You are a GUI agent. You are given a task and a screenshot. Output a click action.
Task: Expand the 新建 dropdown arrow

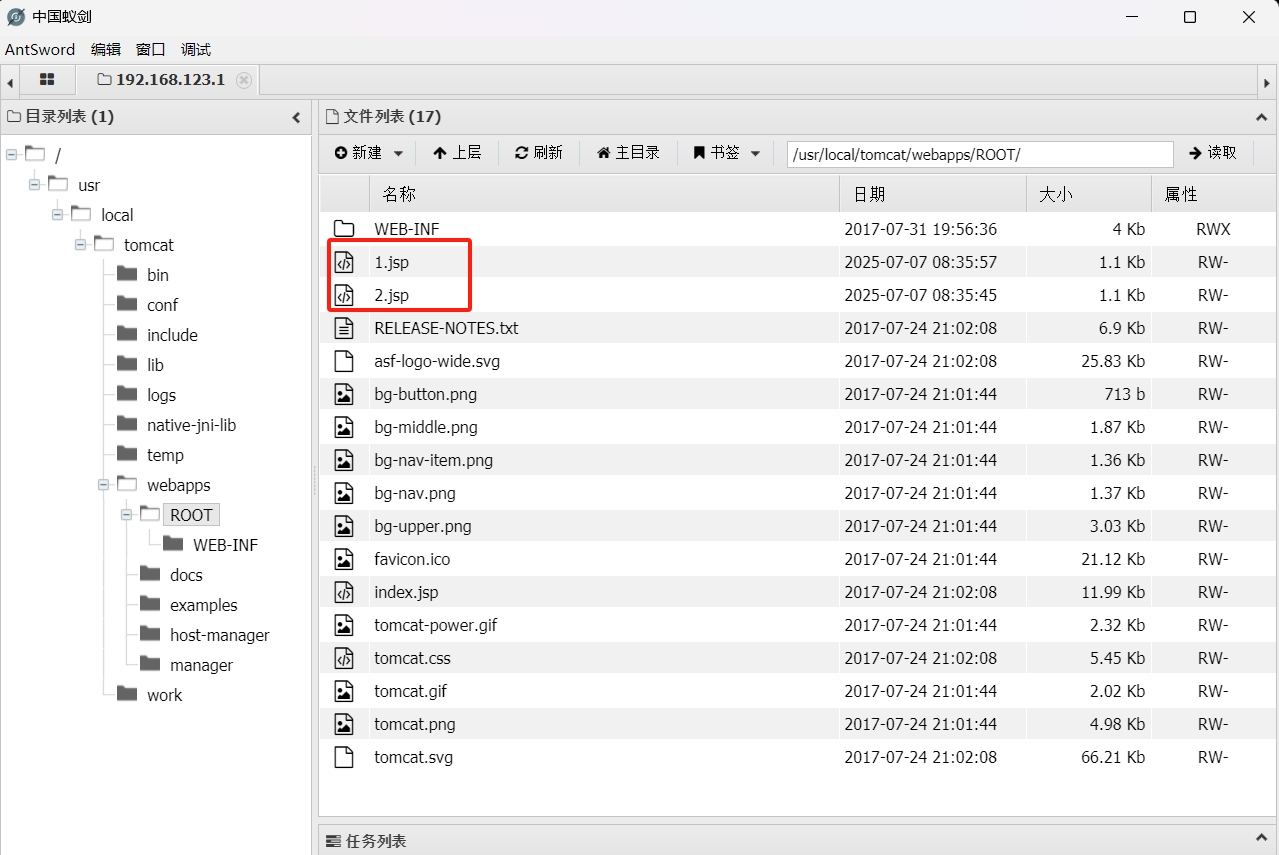[x=398, y=152]
